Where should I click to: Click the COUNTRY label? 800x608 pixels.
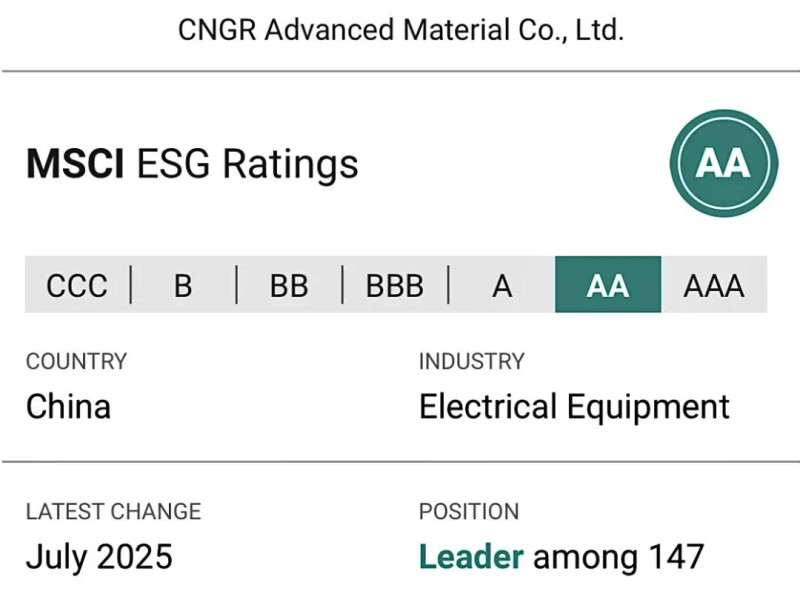click(76, 361)
